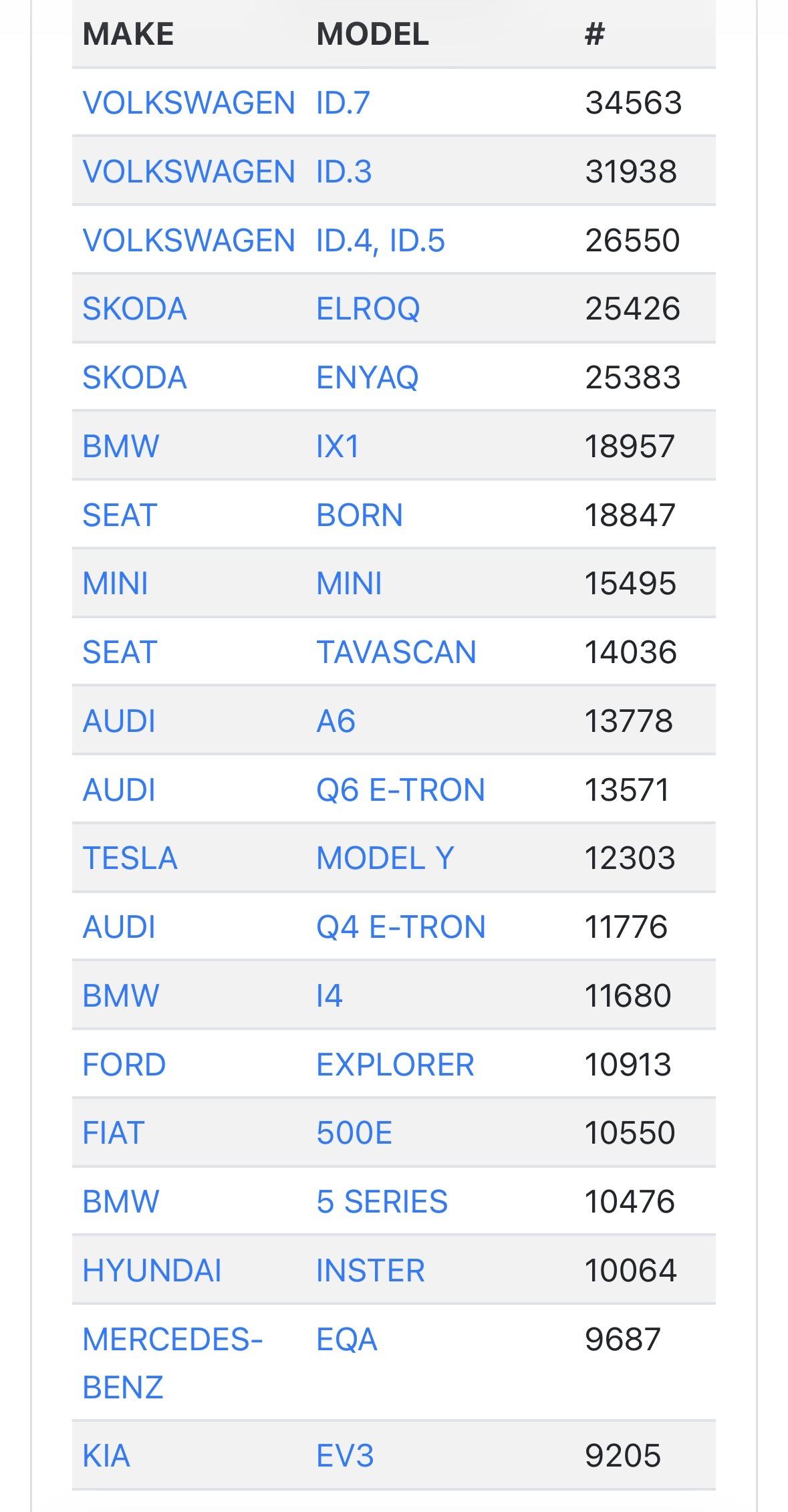Click the BMW IX1 model link
788x1512 pixels.
(x=337, y=447)
